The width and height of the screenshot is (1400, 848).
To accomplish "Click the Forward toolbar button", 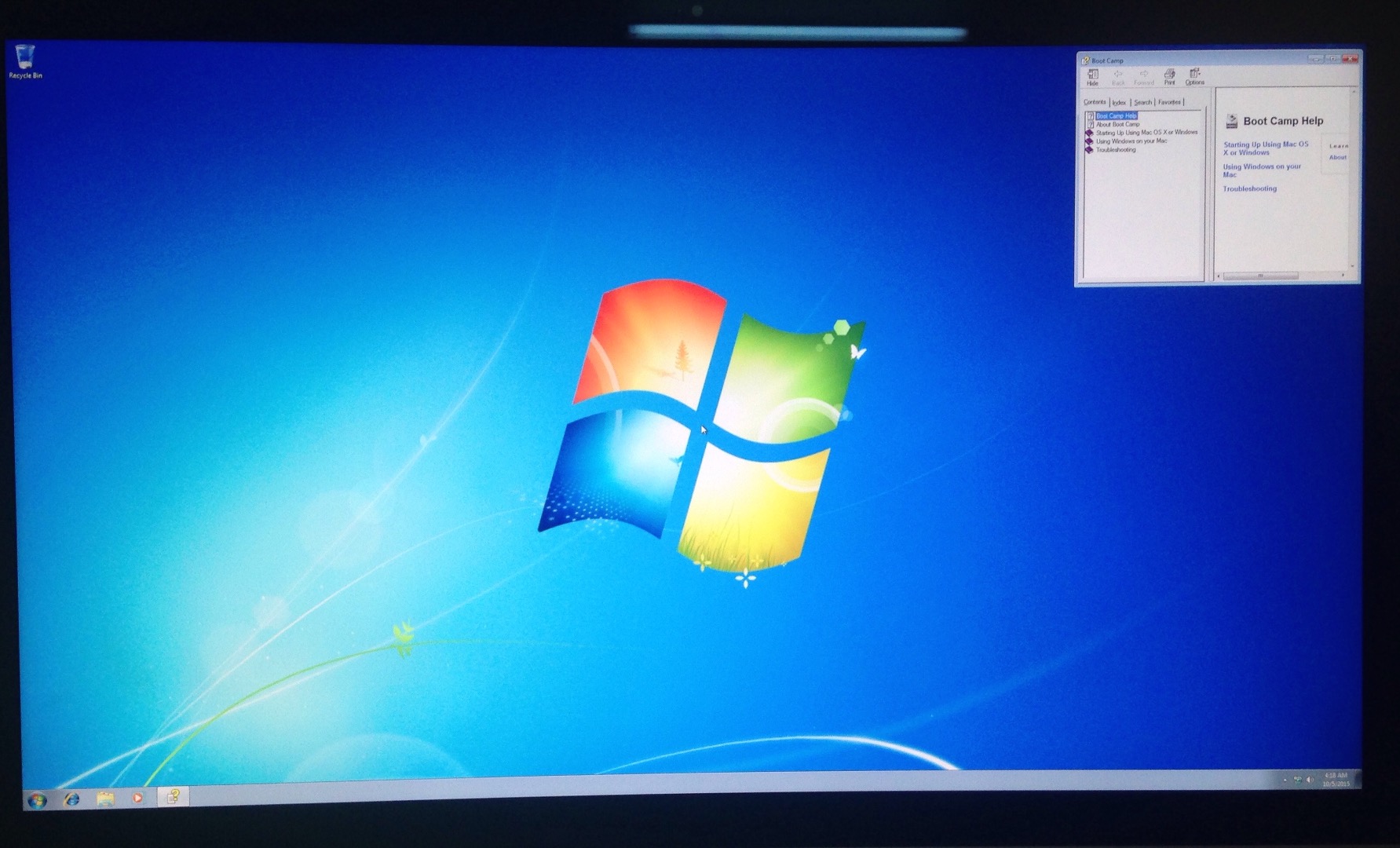I will click(x=1144, y=77).
